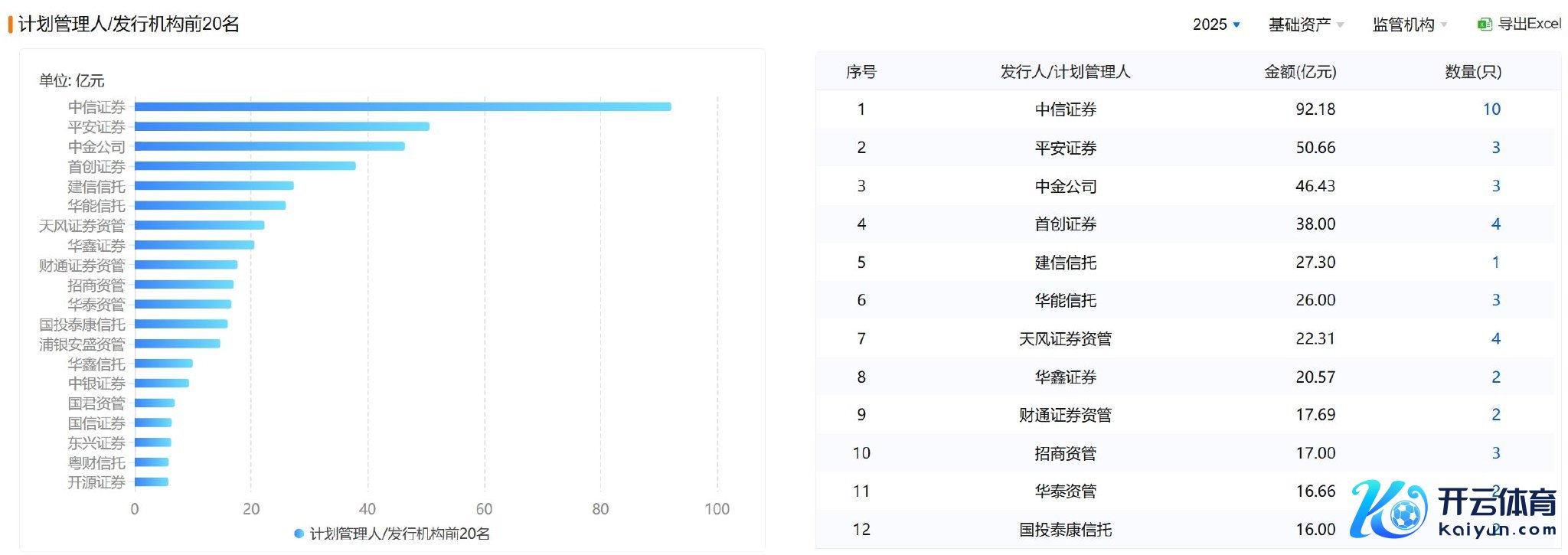The image size is (1568, 555).
Task: Select the 单位: 亿元 label on chart
Action: (x=71, y=80)
